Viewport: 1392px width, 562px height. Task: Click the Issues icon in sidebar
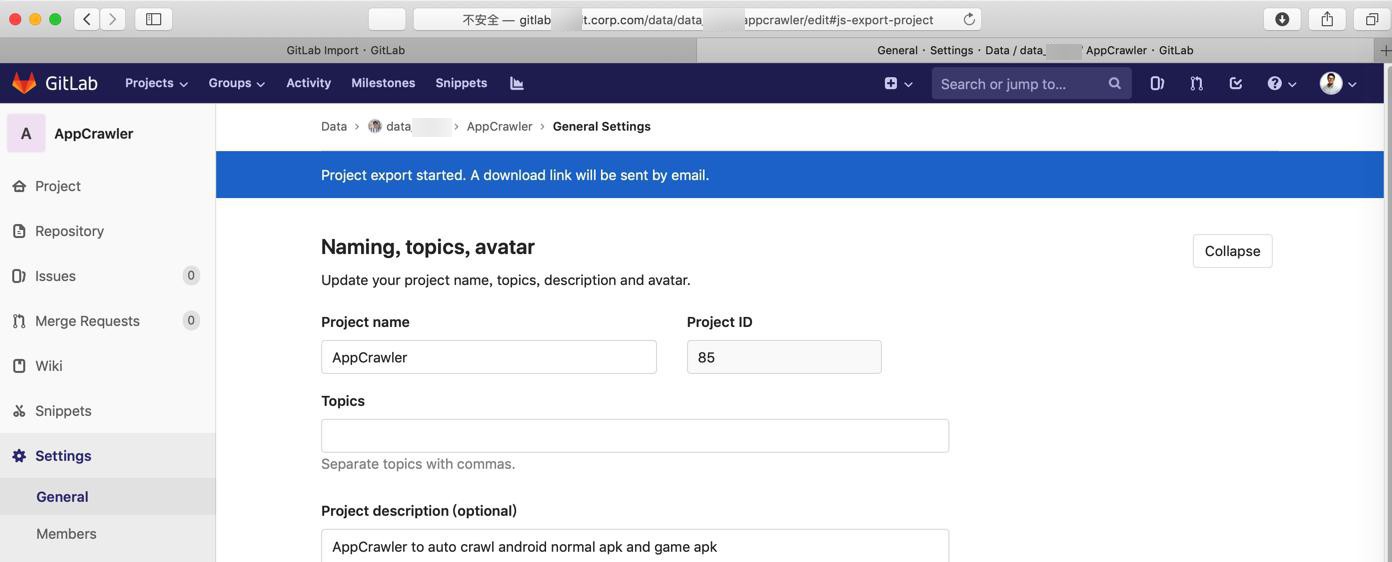tap(19, 276)
